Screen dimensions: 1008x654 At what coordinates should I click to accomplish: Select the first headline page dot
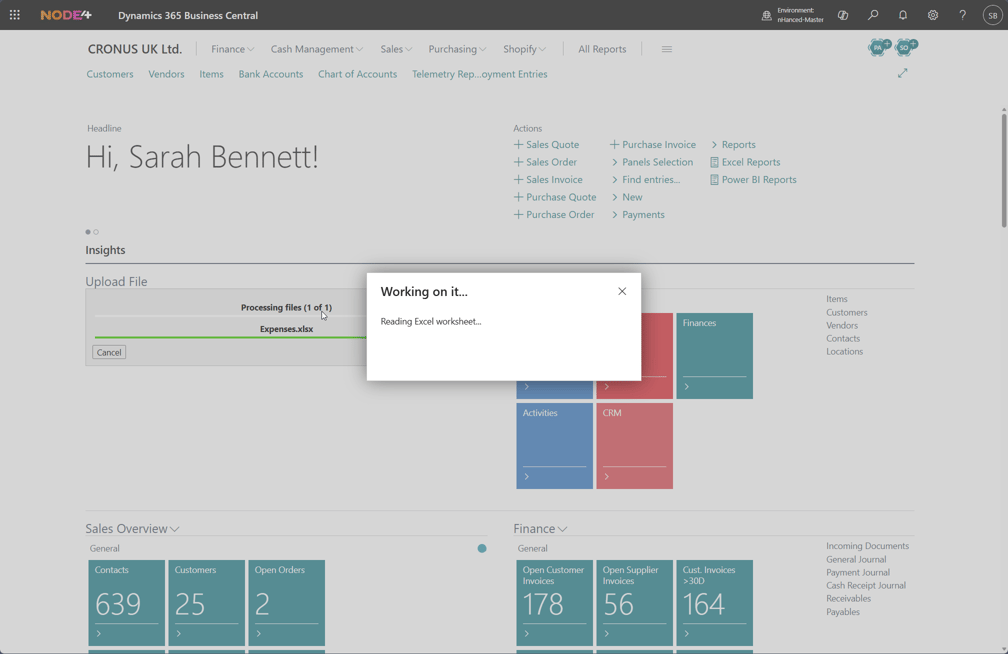pos(88,232)
